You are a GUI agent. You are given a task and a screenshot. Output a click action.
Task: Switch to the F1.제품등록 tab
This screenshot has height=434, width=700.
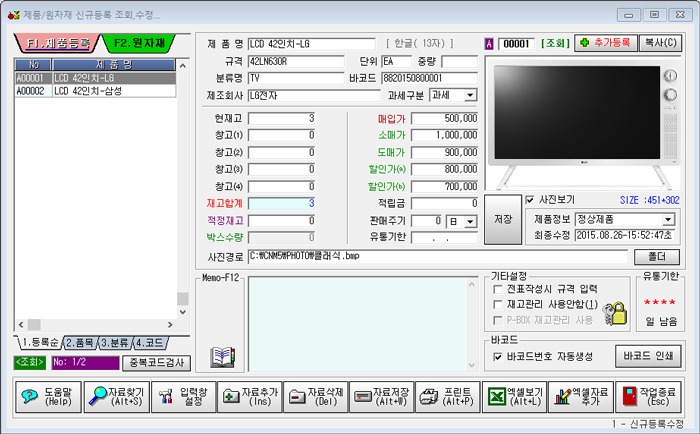click(x=58, y=43)
